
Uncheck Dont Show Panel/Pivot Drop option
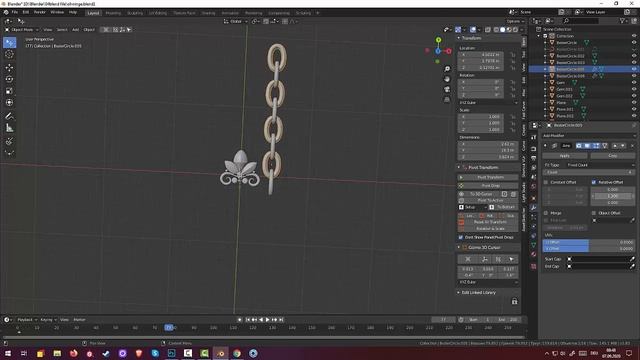click(x=461, y=237)
